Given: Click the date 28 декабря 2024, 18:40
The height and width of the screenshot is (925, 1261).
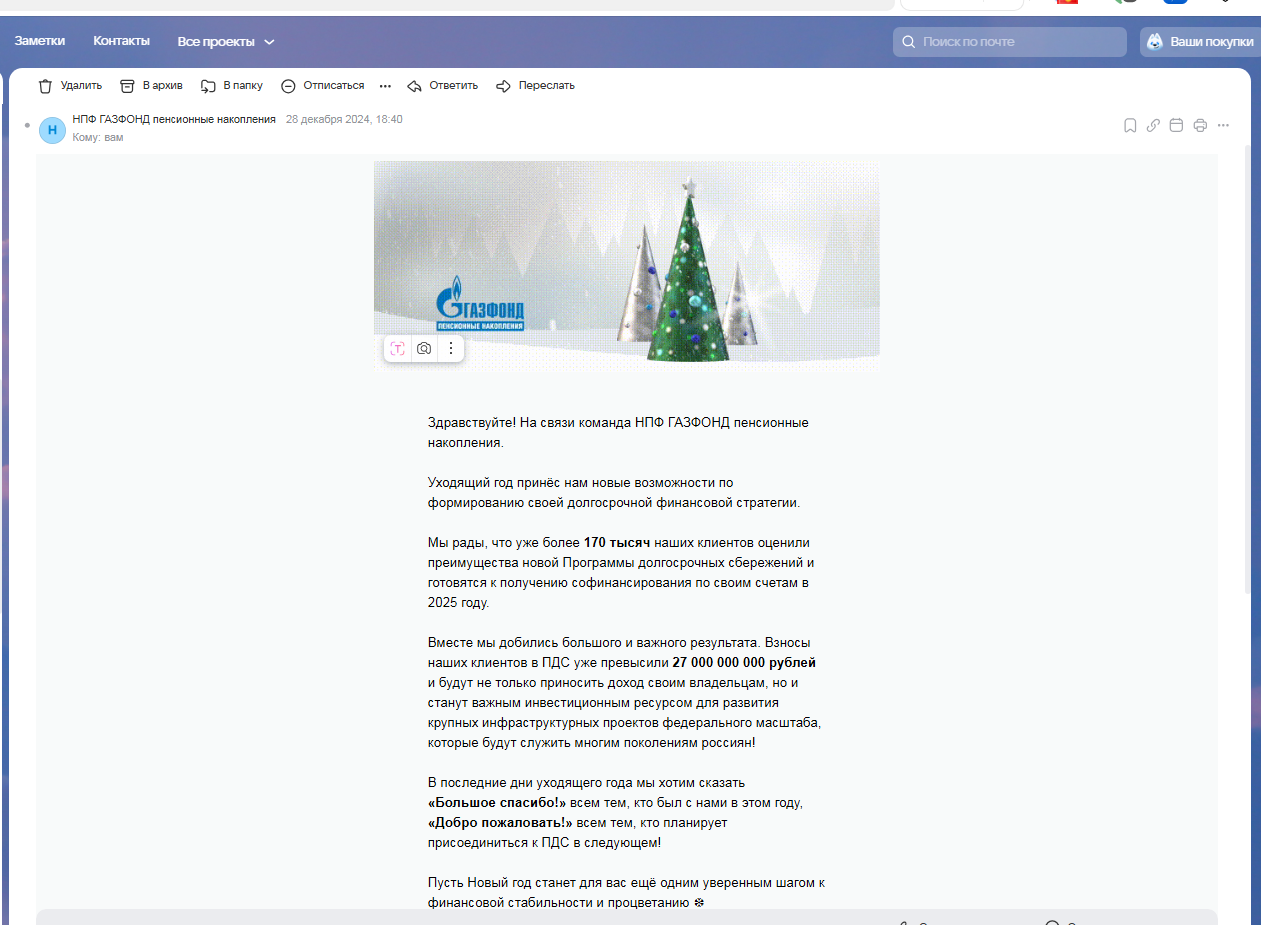Looking at the screenshot, I should (x=344, y=119).
